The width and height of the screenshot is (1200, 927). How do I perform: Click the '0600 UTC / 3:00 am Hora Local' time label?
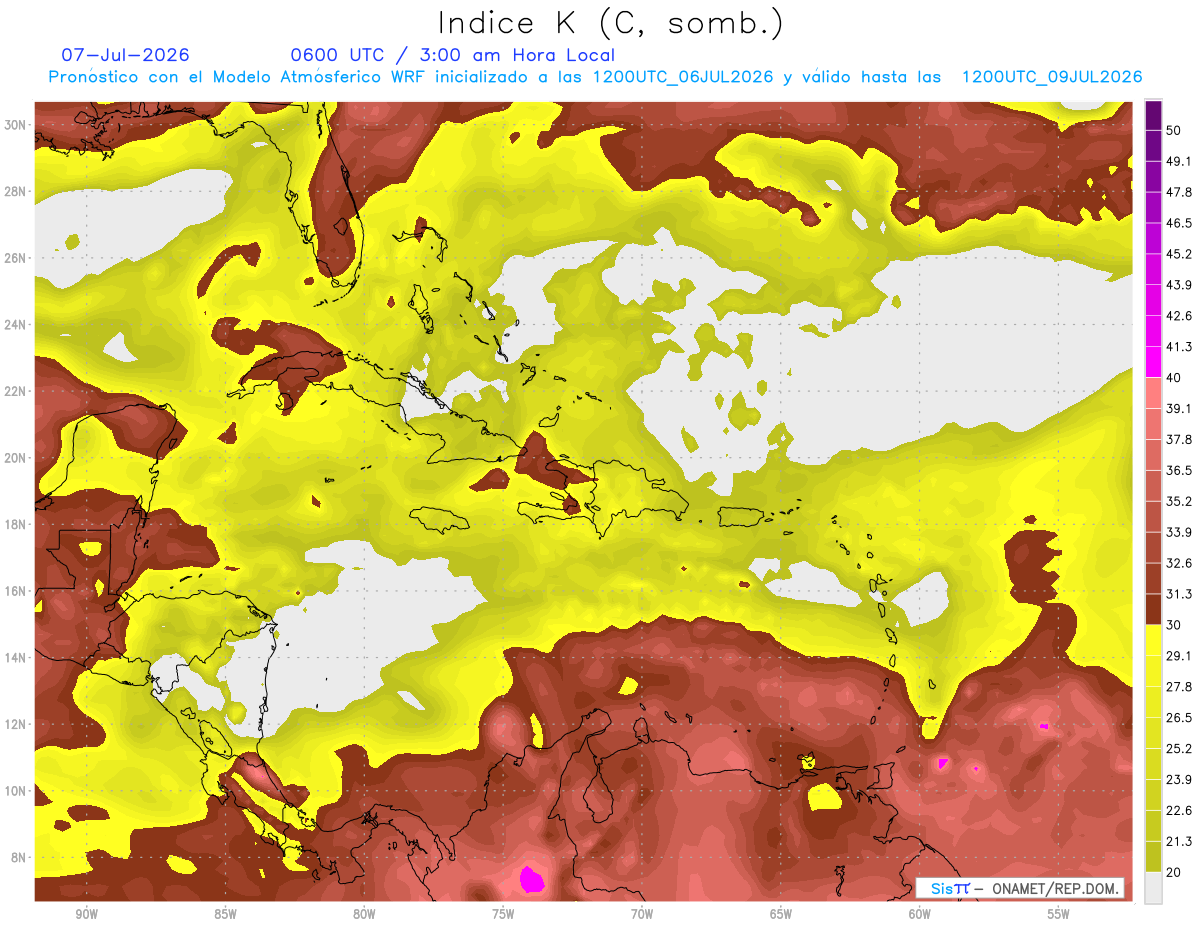[452, 55]
